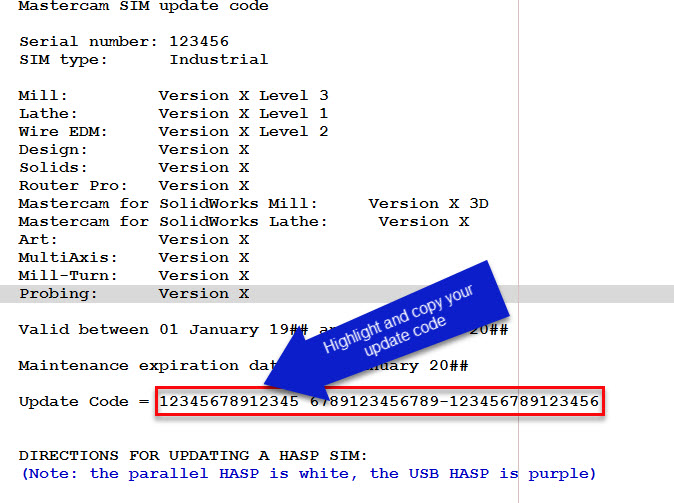The image size is (674, 503).
Task: Click the 'Version X 3D' value
Action: pos(429,204)
